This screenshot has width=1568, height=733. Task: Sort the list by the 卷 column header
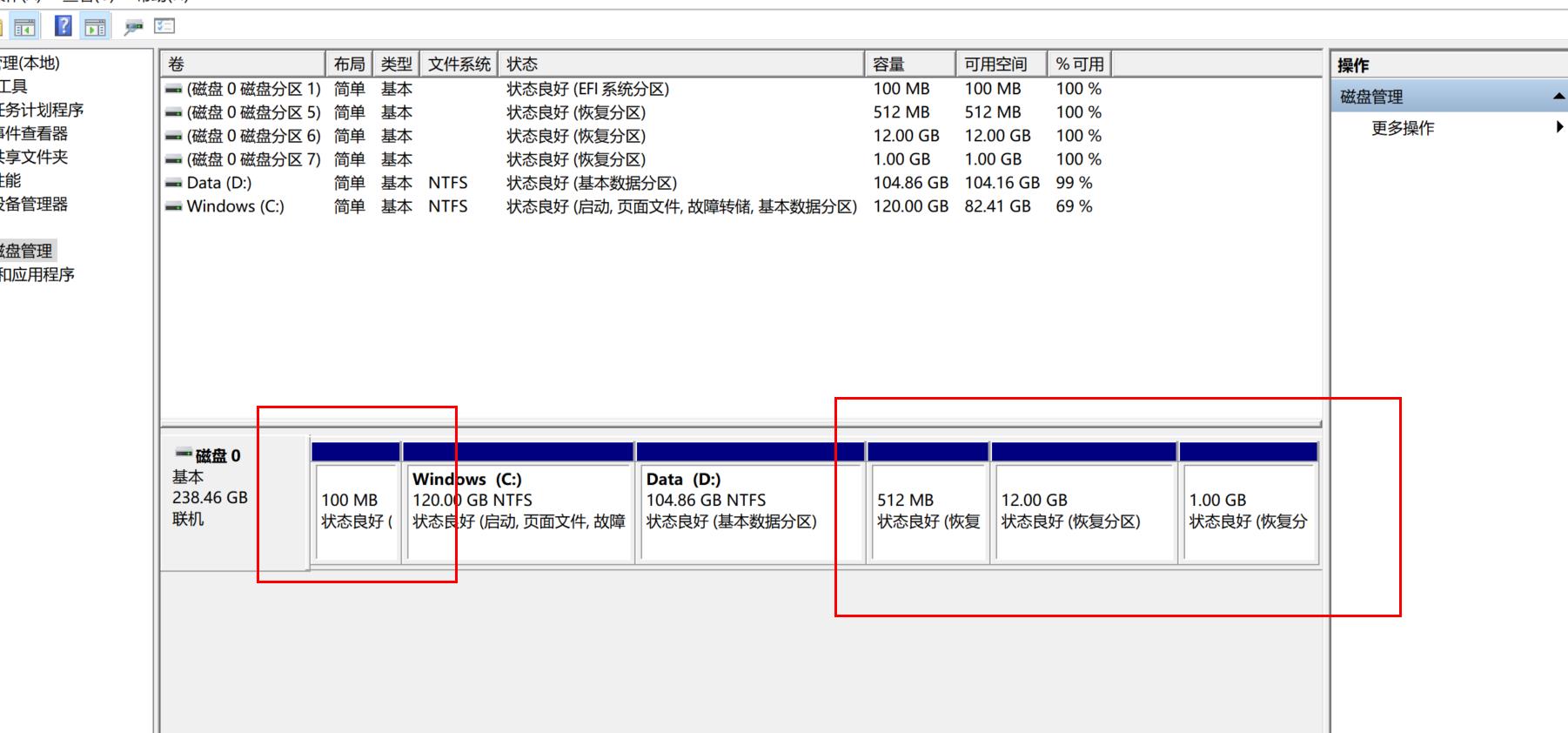(243, 64)
